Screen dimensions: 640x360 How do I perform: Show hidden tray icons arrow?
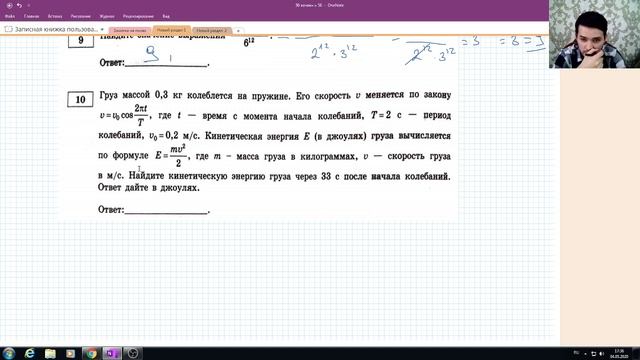585,354
